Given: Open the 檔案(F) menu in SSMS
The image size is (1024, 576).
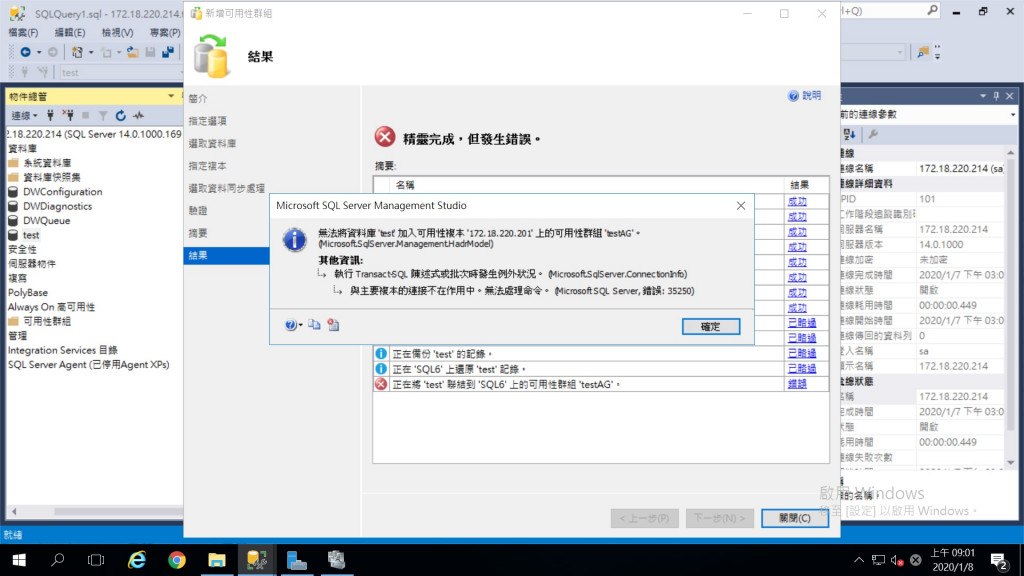Looking at the screenshot, I should click(x=24, y=32).
